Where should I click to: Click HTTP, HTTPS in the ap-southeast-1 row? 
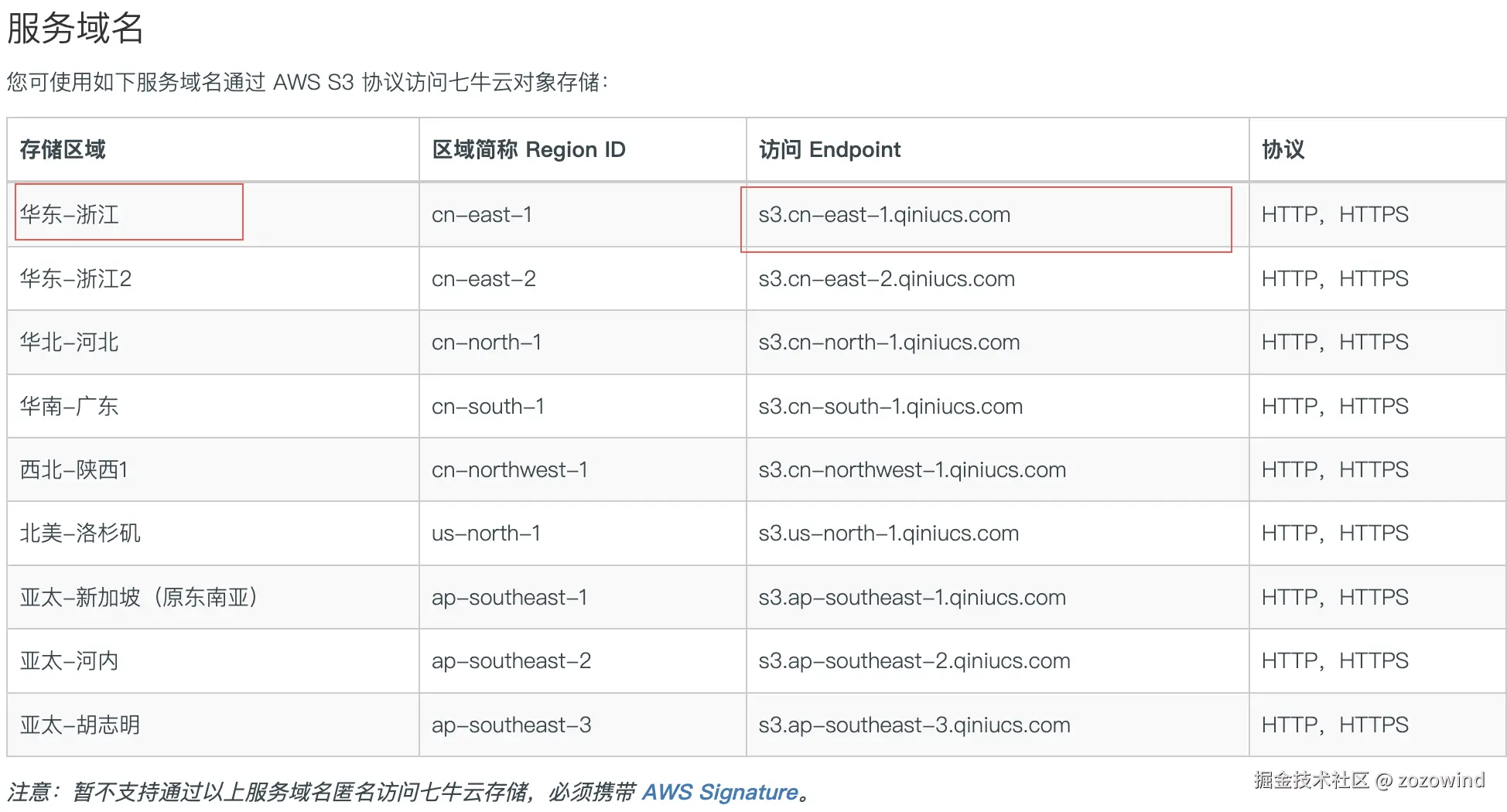click(x=1335, y=597)
